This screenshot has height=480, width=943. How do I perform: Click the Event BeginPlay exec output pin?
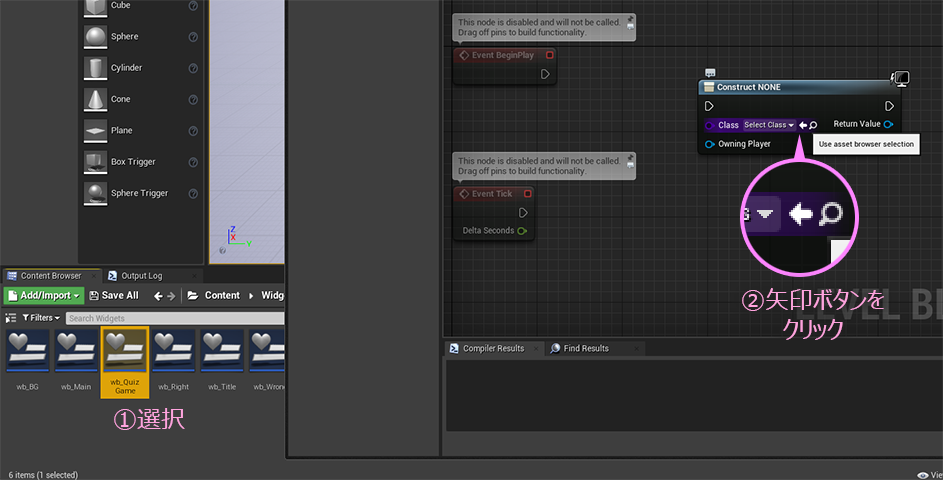tap(545, 74)
